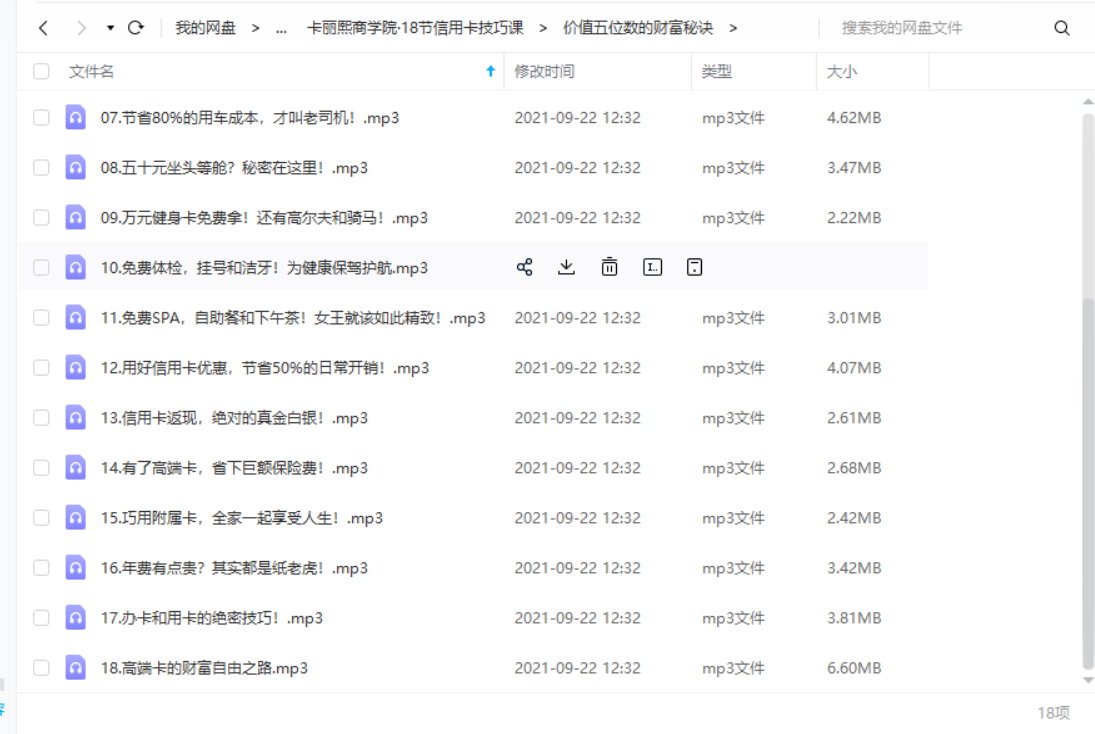
Task: Check the box for 07.节省80%的用车成本 file
Action: tap(41, 117)
